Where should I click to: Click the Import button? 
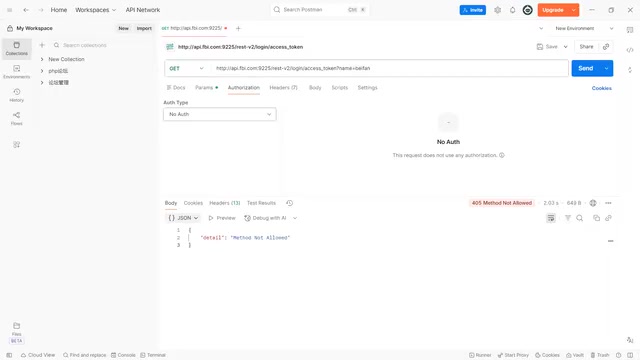(144, 28)
